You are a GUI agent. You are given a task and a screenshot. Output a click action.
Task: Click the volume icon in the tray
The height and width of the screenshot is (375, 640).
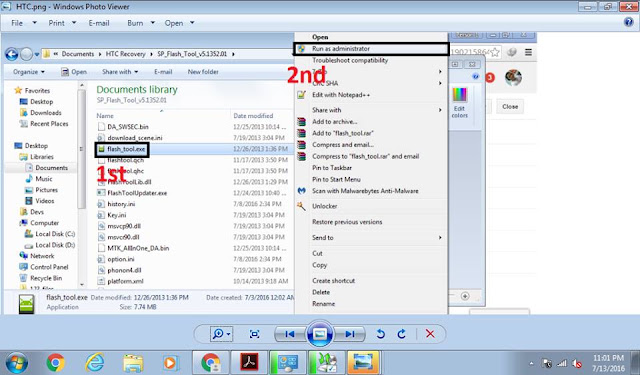[x=577, y=363]
